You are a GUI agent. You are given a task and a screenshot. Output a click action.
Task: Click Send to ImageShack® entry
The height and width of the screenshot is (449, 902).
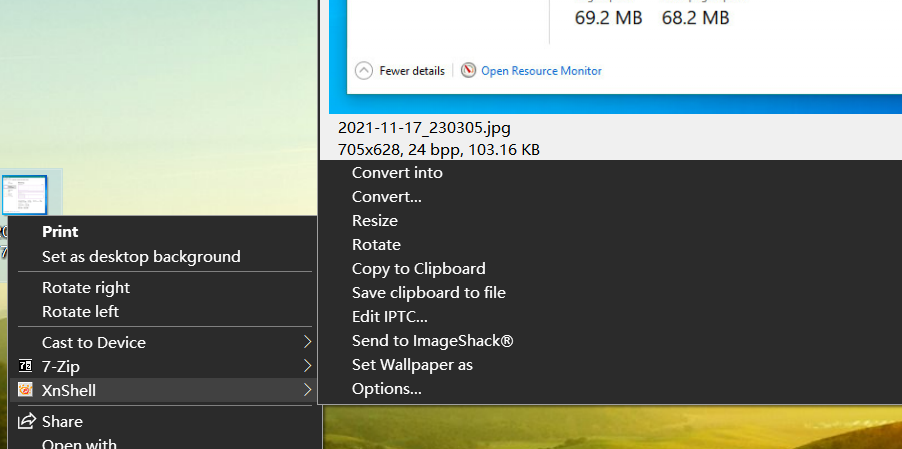click(433, 340)
